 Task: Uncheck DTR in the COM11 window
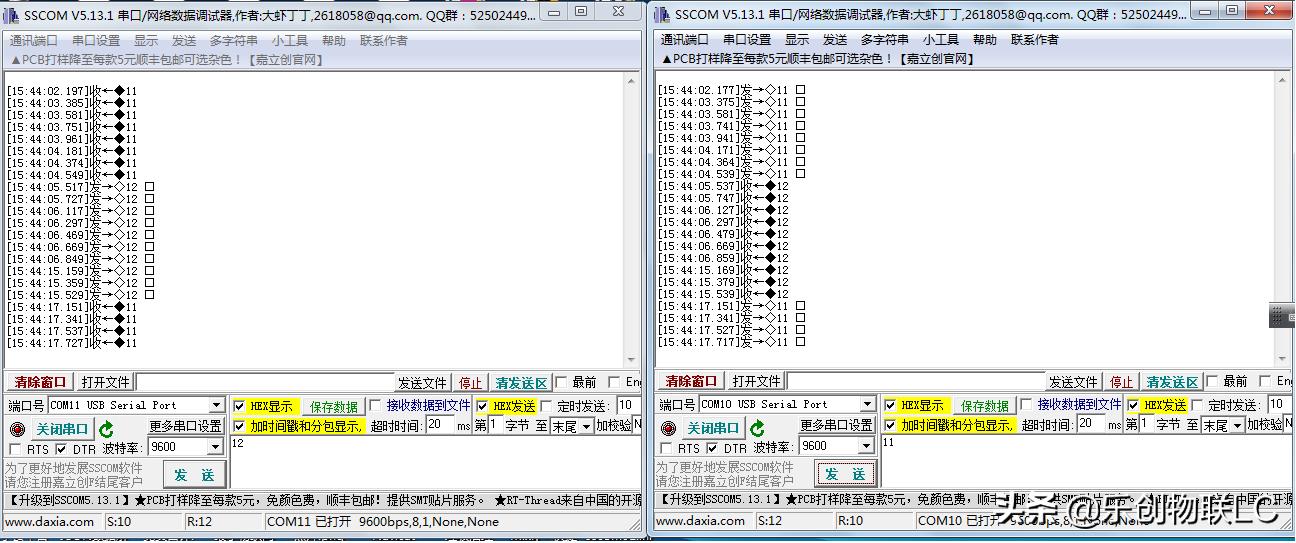(x=61, y=449)
